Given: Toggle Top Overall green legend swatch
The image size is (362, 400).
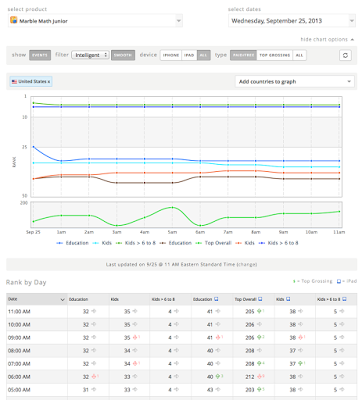Looking at the screenshot, I should tap(200, 243).
